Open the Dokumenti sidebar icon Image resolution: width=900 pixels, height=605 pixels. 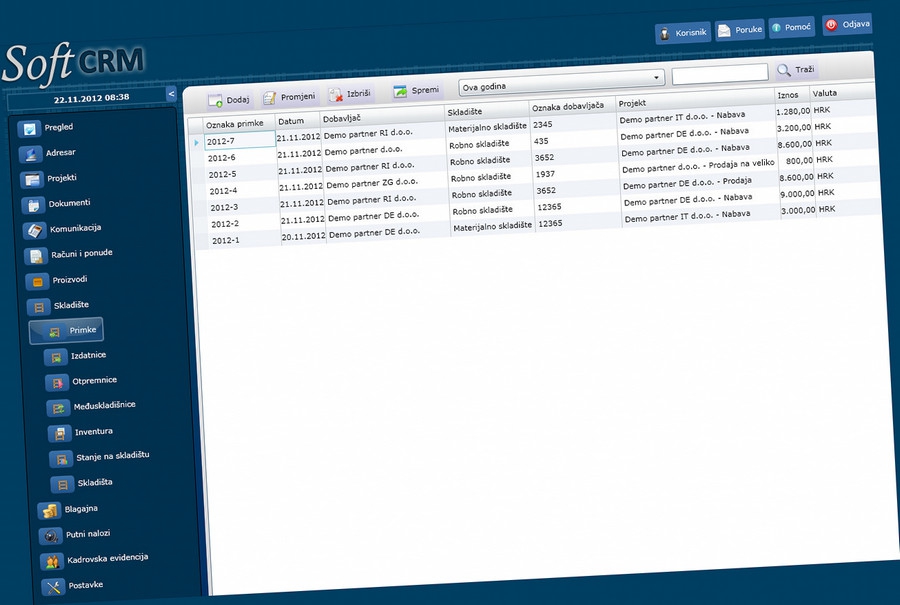pos(33,205)
